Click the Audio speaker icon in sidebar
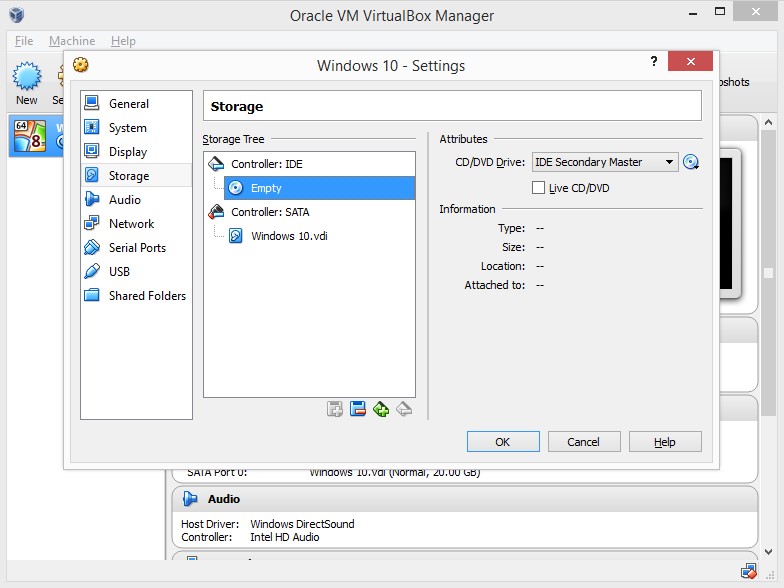Screen dimensions: 784x588 [x=92, y=199]
